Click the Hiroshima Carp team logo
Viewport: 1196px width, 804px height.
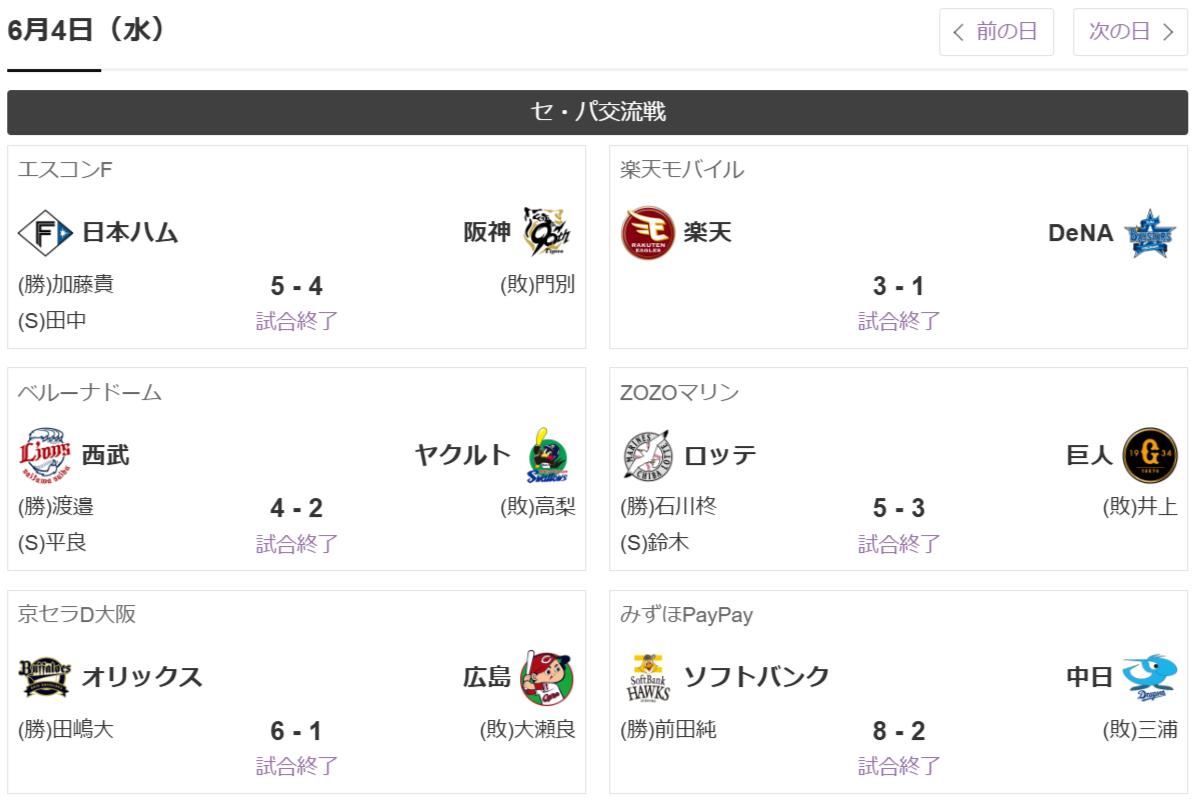(x=546, y=678)
